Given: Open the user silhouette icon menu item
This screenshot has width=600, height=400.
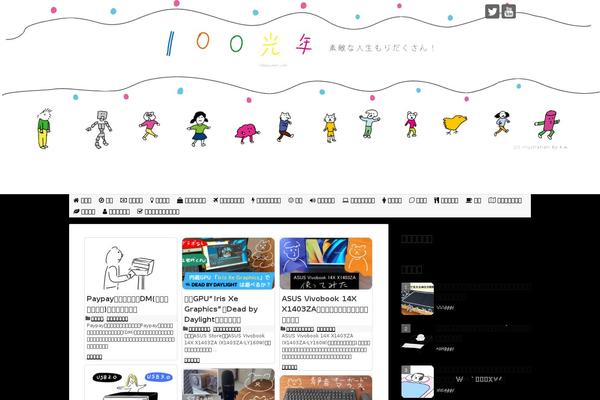Looking at the screenshot, I should (x=116, y=211).
